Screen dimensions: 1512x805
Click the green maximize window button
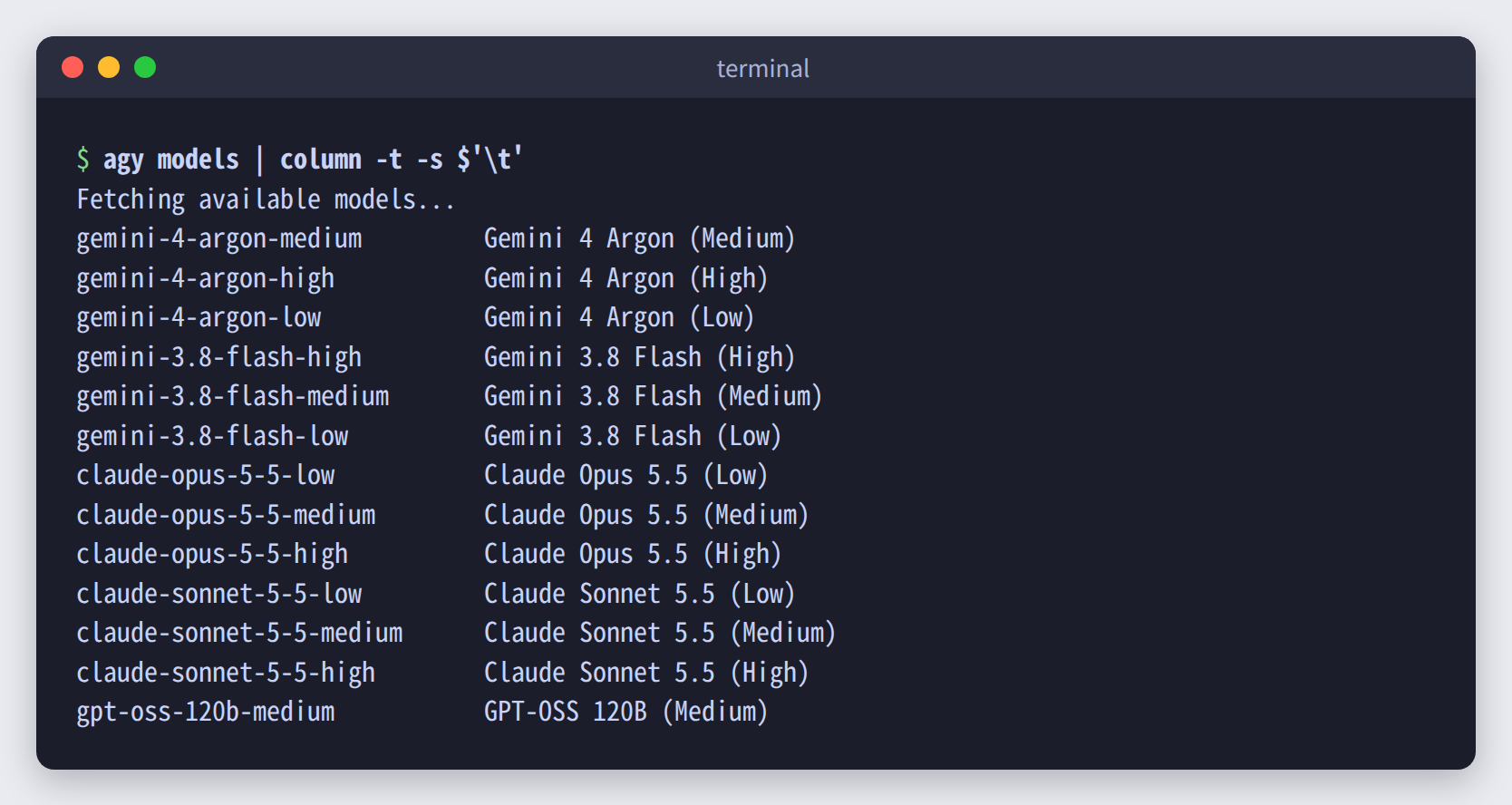(x=145, y=67)
